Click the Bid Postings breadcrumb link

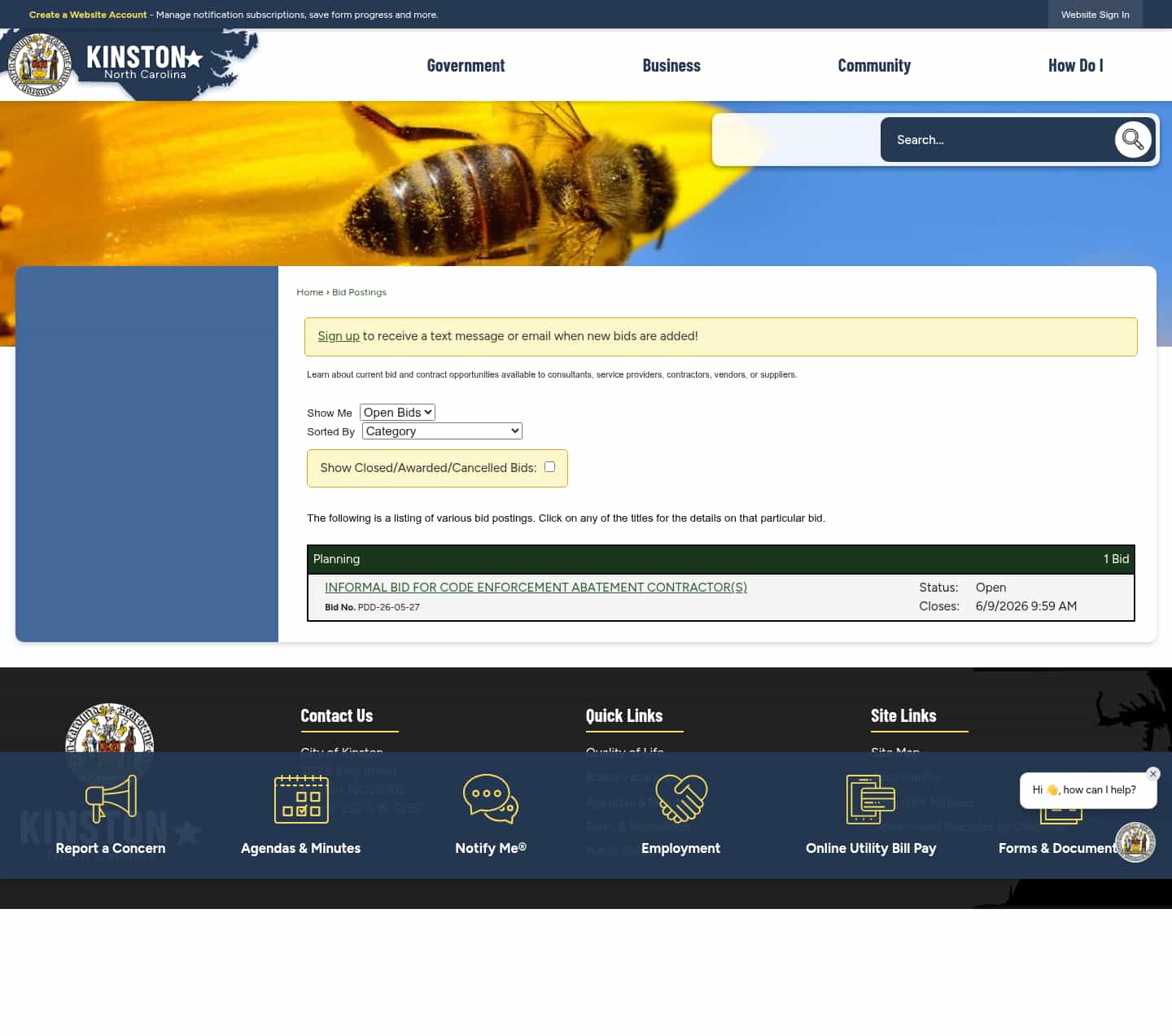pos(359,292)
